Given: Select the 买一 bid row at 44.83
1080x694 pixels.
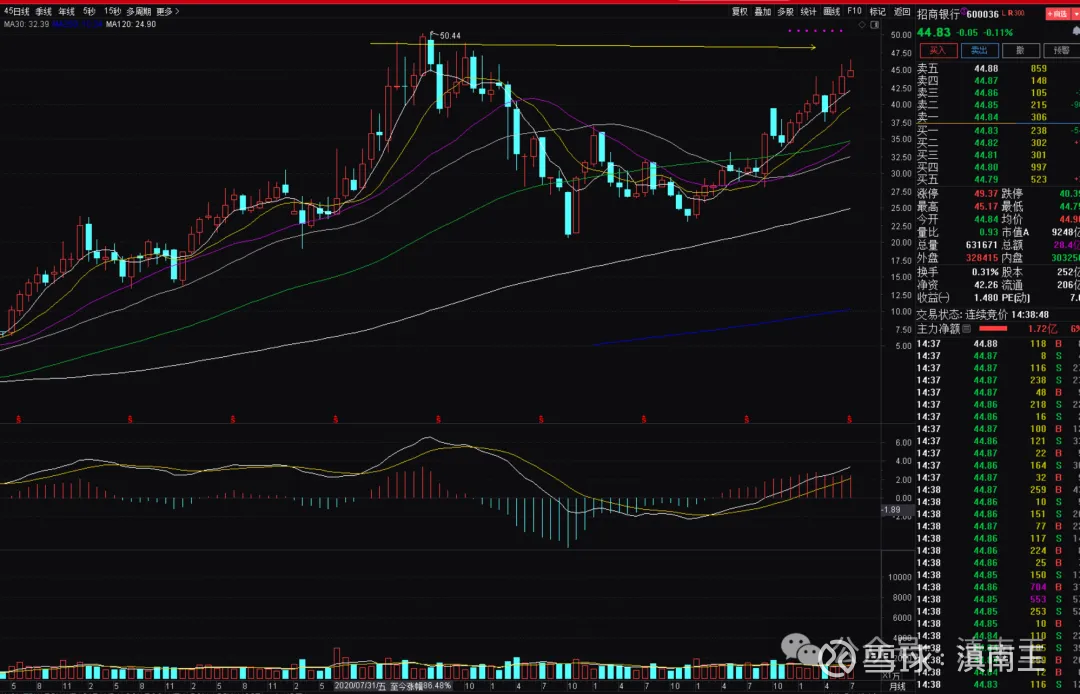Looking at the screenshot, I should coord(998,130).
